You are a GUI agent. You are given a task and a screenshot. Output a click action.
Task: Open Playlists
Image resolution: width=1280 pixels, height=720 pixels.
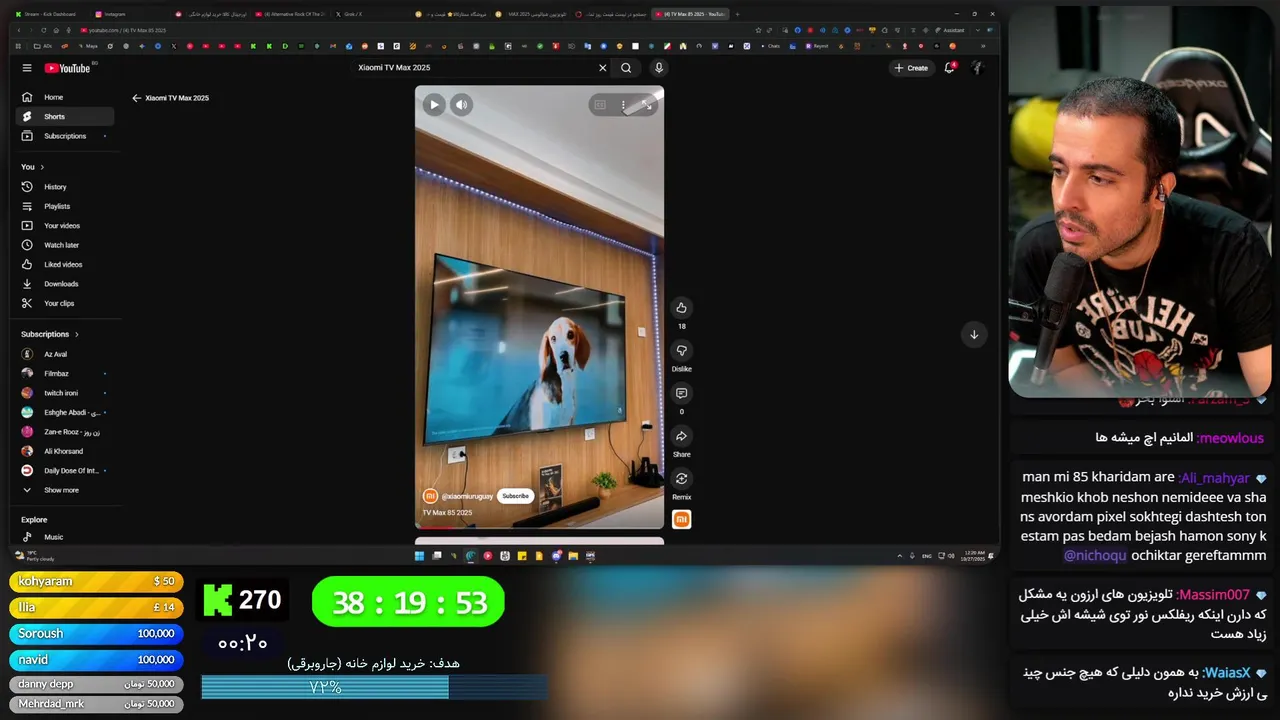coord(66,206)
